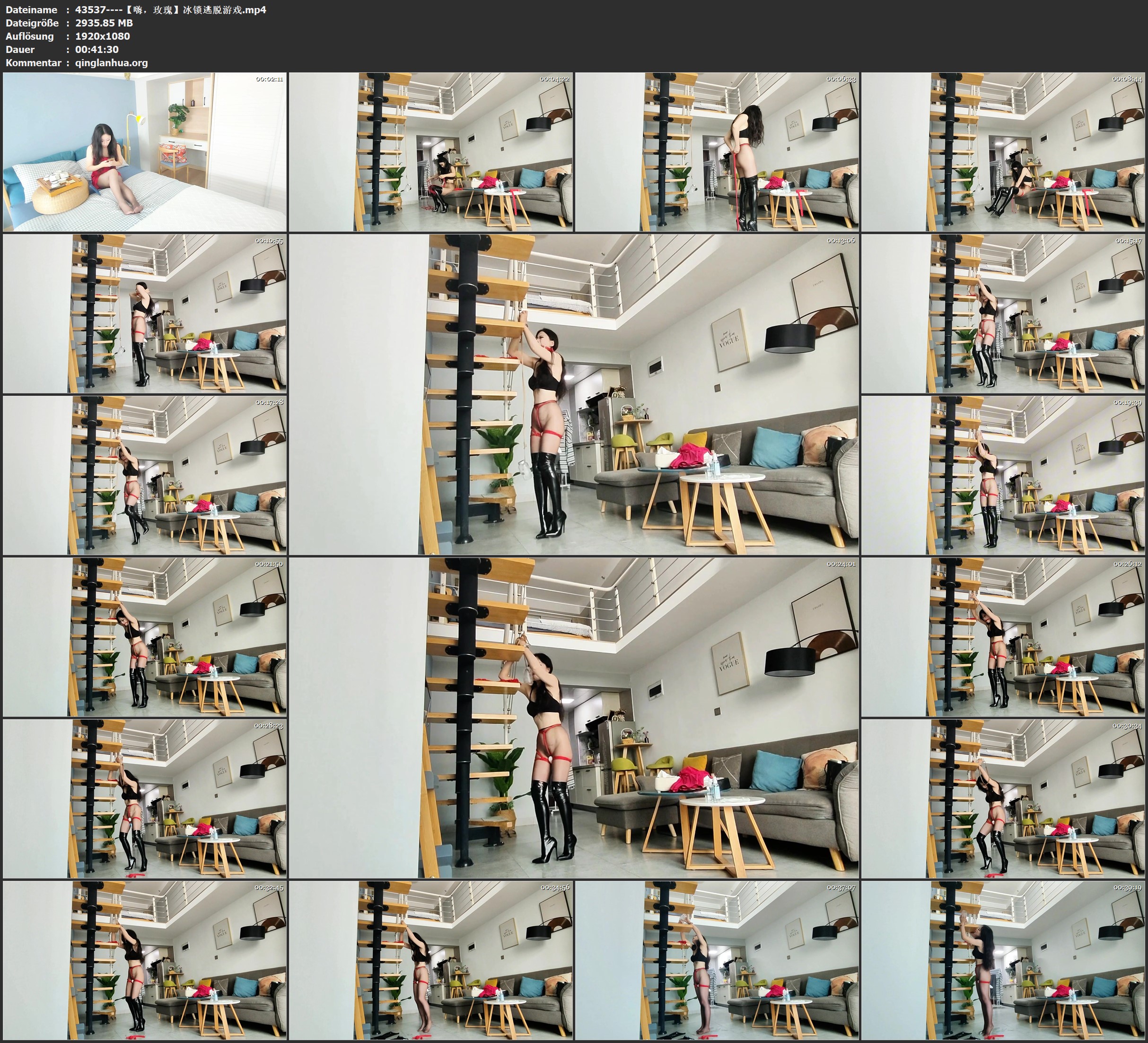Select the thumbnail marked 00:30:34
1148x1043 pixels.
[x=1003, y=799]
